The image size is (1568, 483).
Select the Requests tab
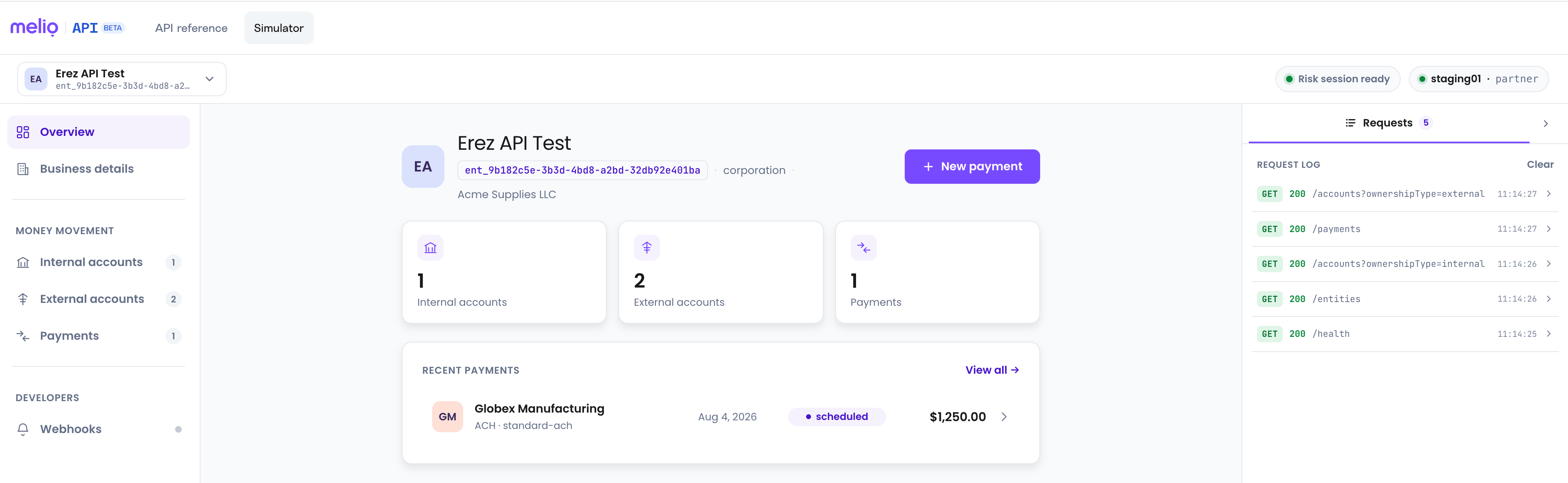tap(1388, 123)
